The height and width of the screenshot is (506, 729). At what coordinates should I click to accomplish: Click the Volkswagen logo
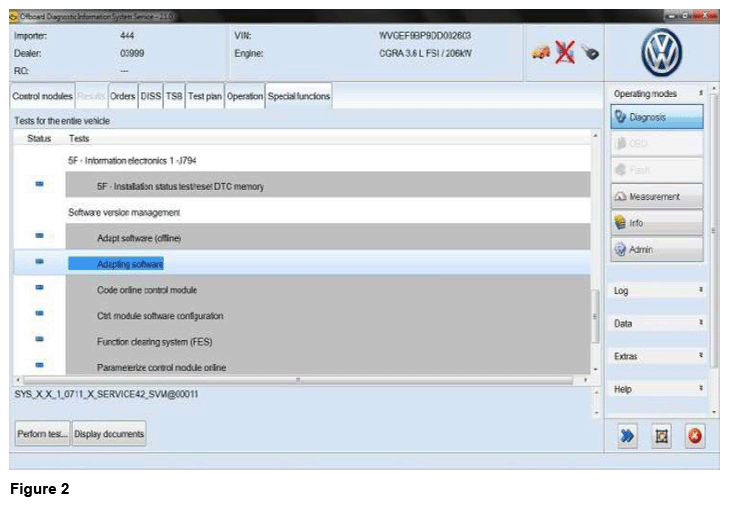662,53
